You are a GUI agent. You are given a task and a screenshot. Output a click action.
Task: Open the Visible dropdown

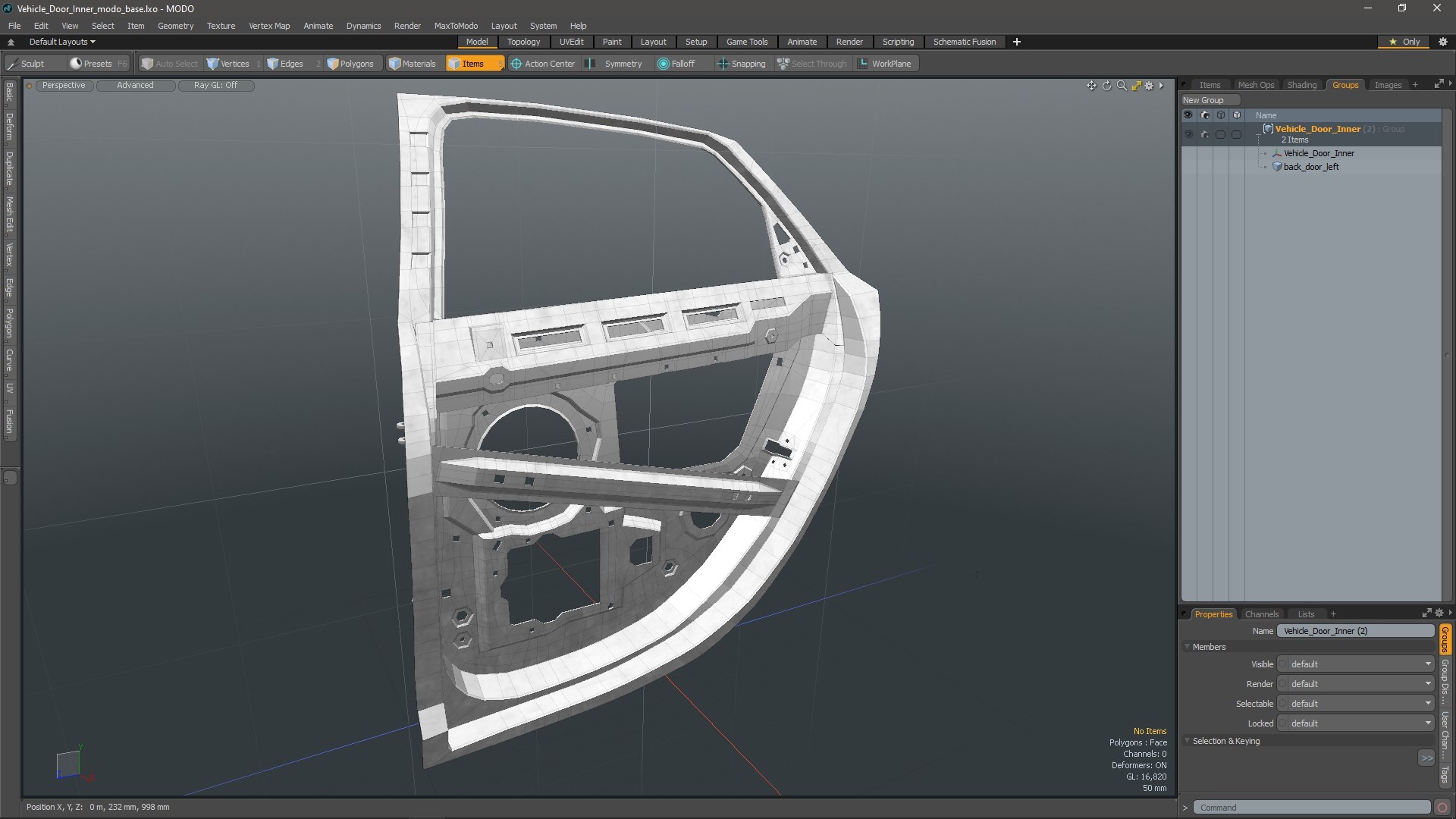(1361, 664)
